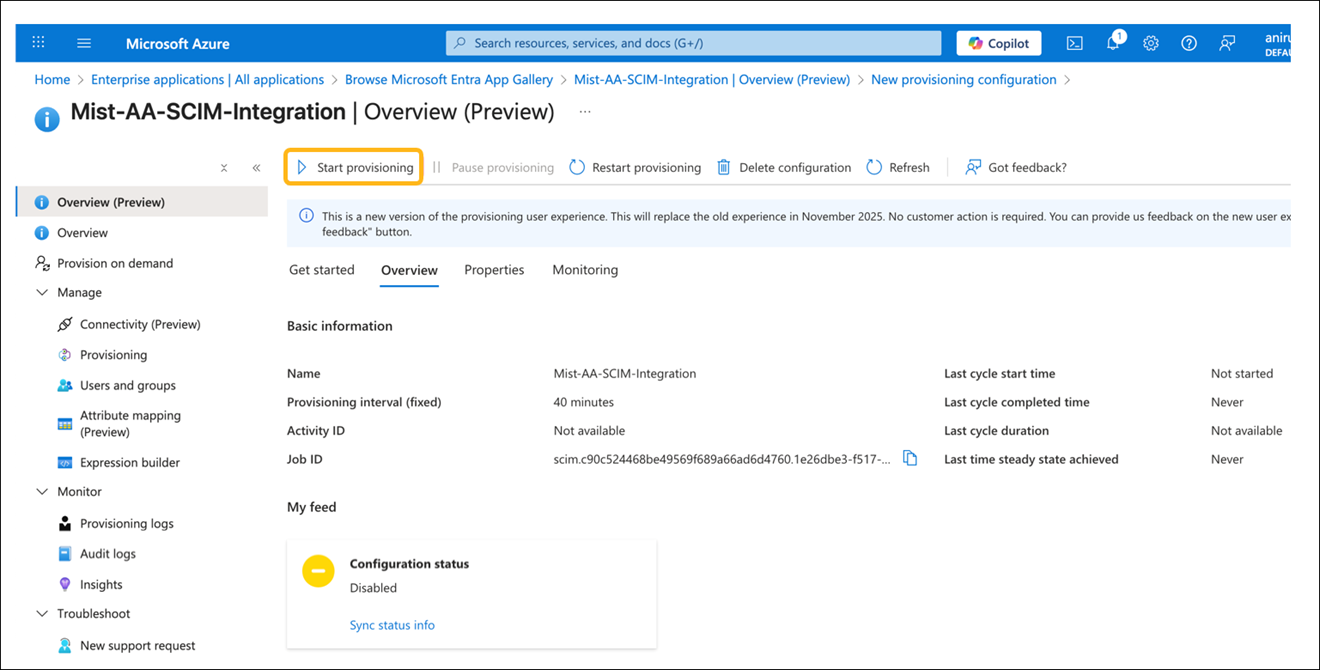This screenshot has height=670, width=1320.
Task: Open the portal settings gear
Action: [1150, 43]
